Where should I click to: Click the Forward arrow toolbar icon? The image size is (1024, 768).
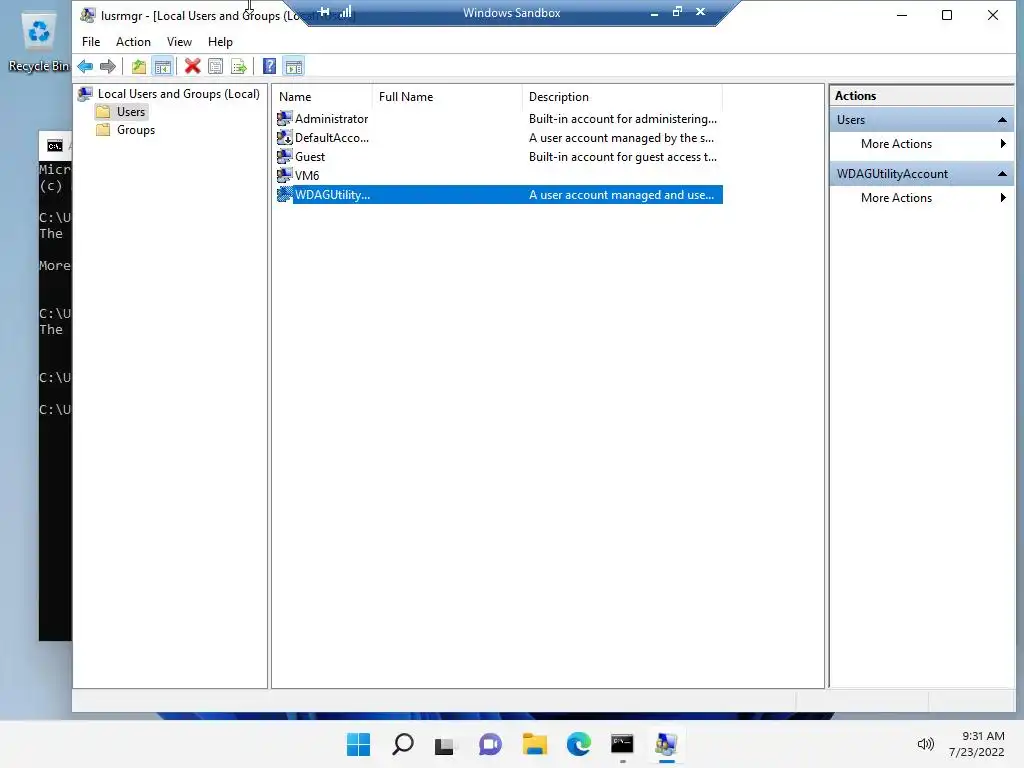[108, 66]
